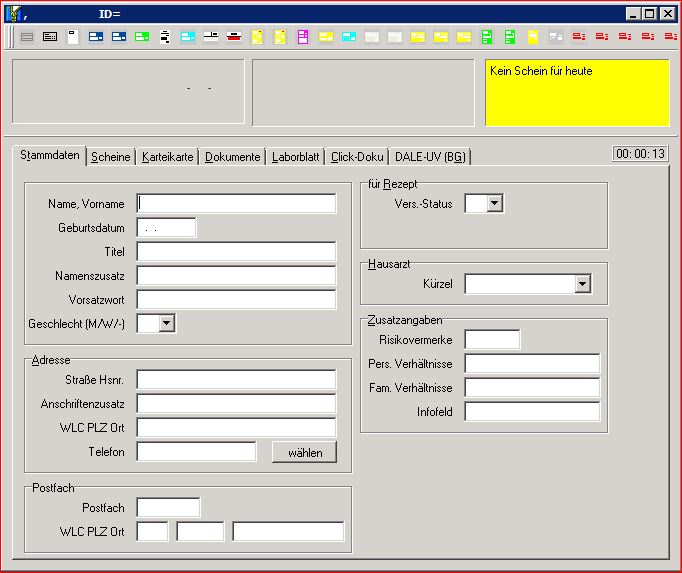The image size is (682, 573).
Task: Click the Risikovermerke input field
Action: pos(492,340)
